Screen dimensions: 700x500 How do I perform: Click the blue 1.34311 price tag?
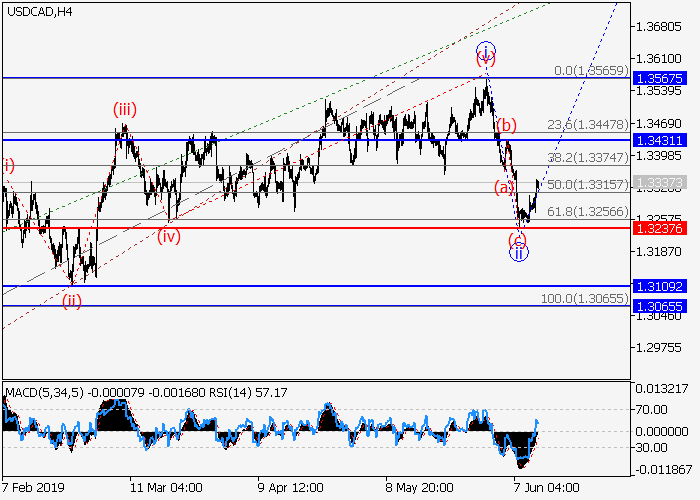(663, 140)
